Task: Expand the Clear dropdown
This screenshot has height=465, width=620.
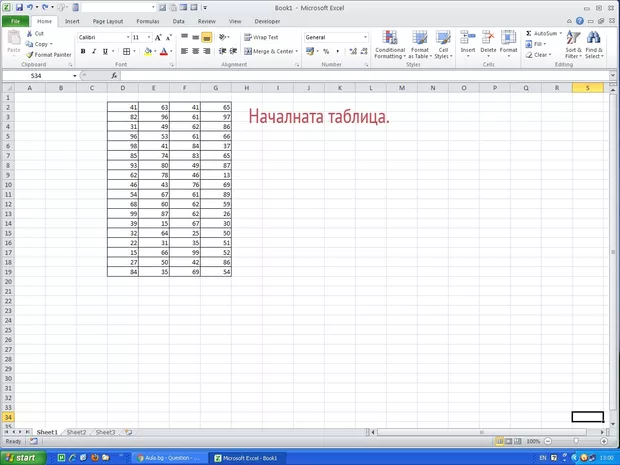Action: [550, 55]
